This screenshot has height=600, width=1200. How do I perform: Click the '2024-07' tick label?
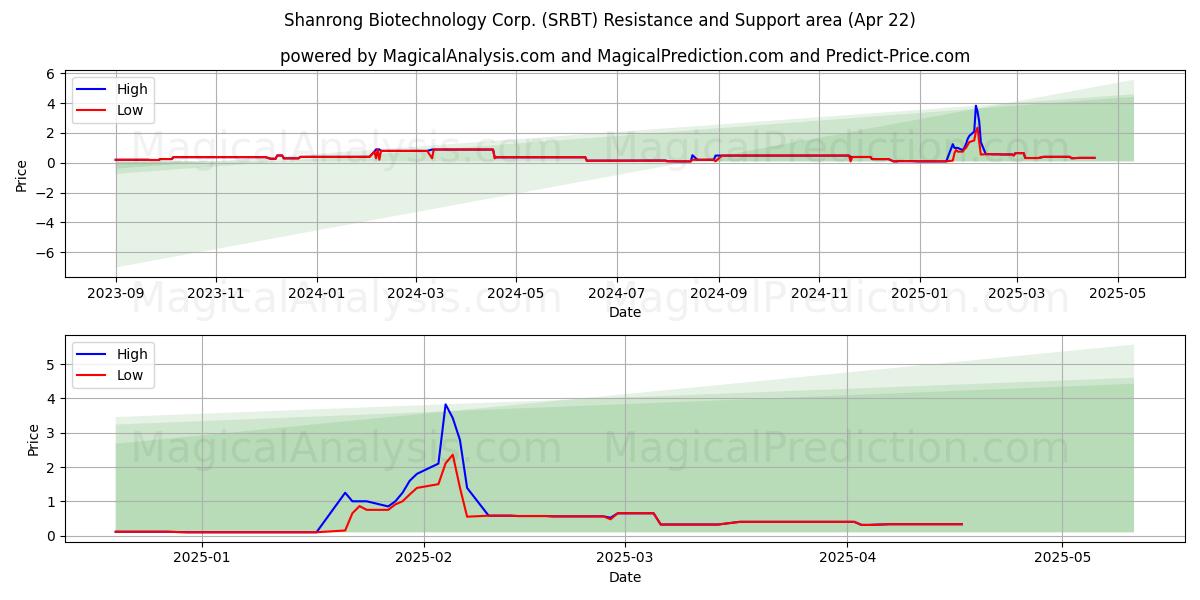pos(616,294)
